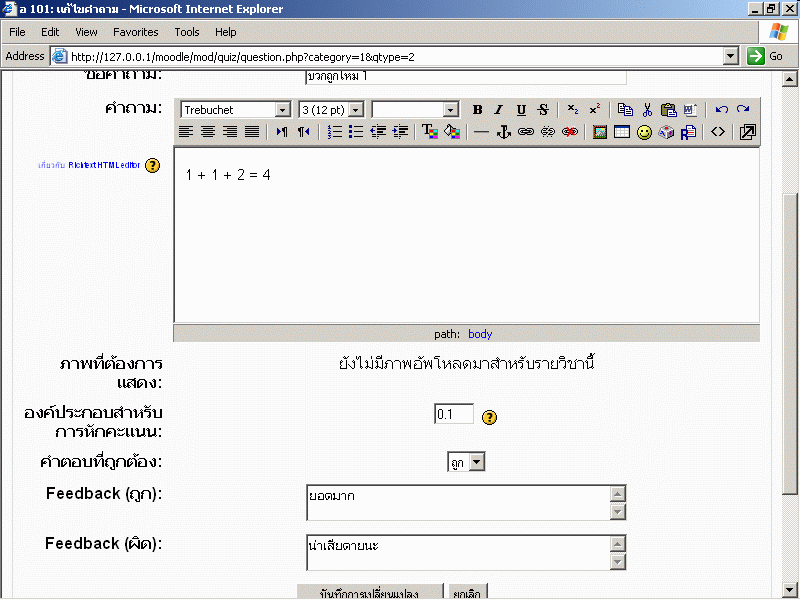This screenshot has height=600, width=800.
Task: Apply italic formatting in the editor toolbar
Action: [x=498, y=110]
